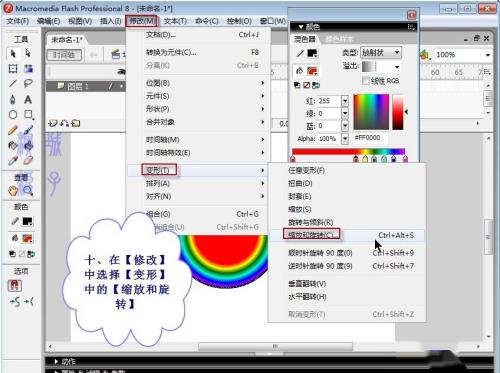Select the Eraser tool
The height and width of the screenshot is (373, 500).
(28, 161)
